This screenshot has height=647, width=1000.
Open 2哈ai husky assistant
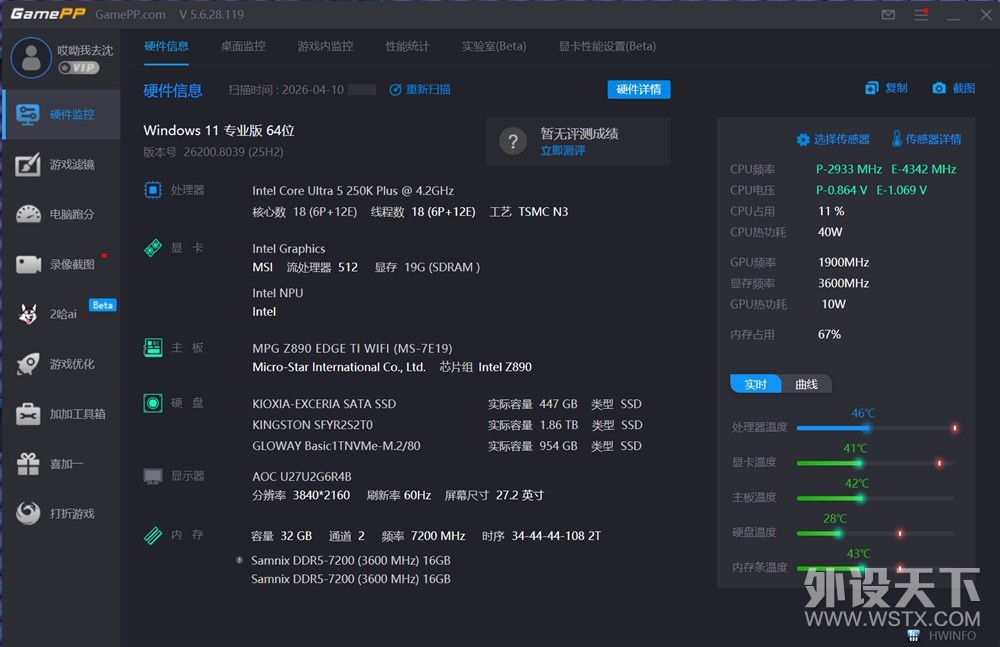[x=61, y=314]
